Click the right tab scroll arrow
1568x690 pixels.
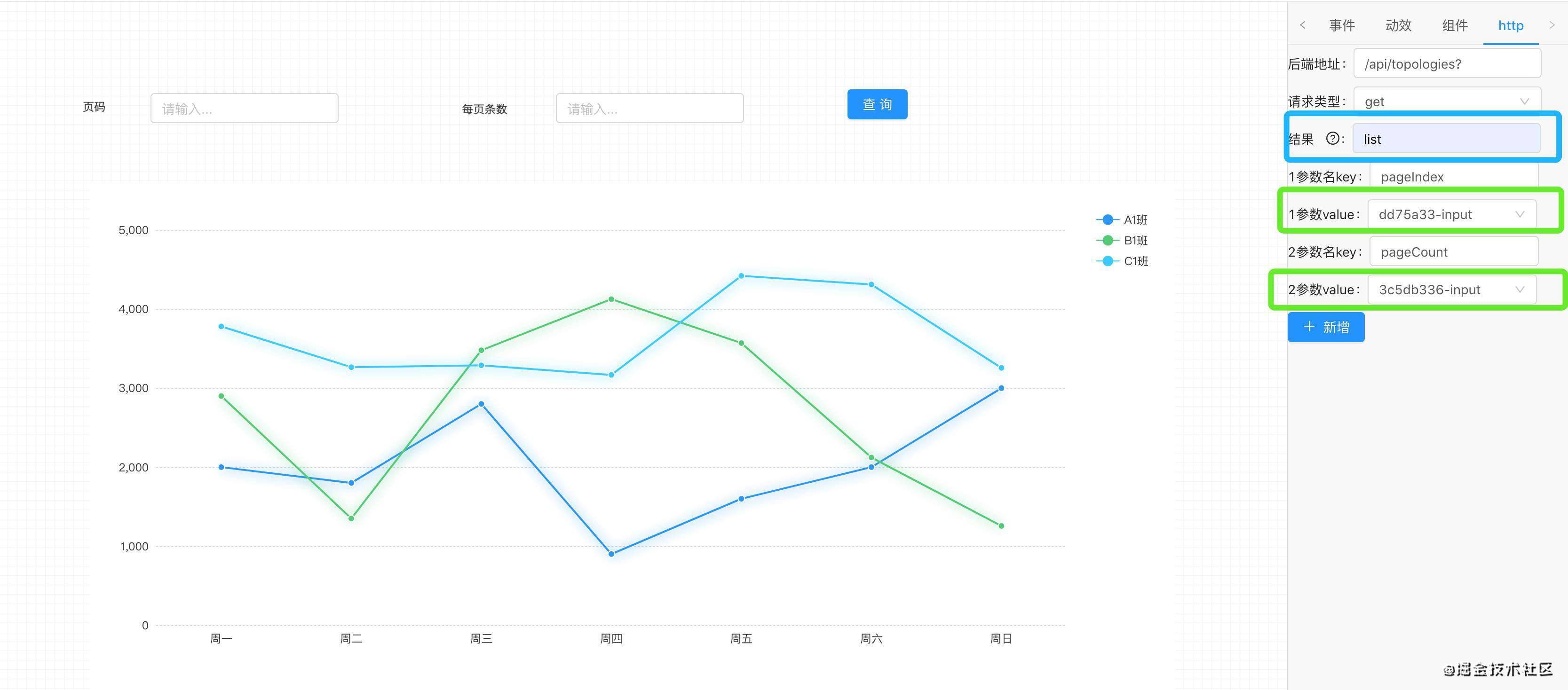click(1552, 25)
